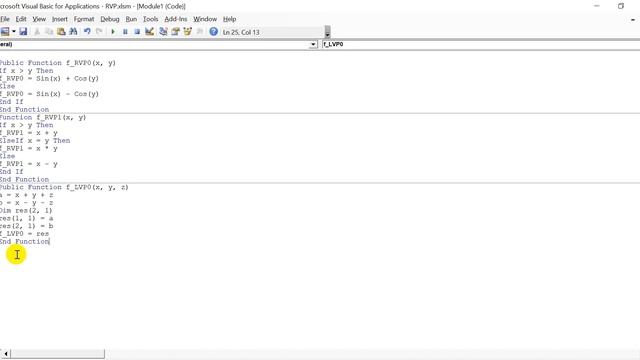The image size is (640, 360).
Task: Open the Window menu
Action: point(205,19)
